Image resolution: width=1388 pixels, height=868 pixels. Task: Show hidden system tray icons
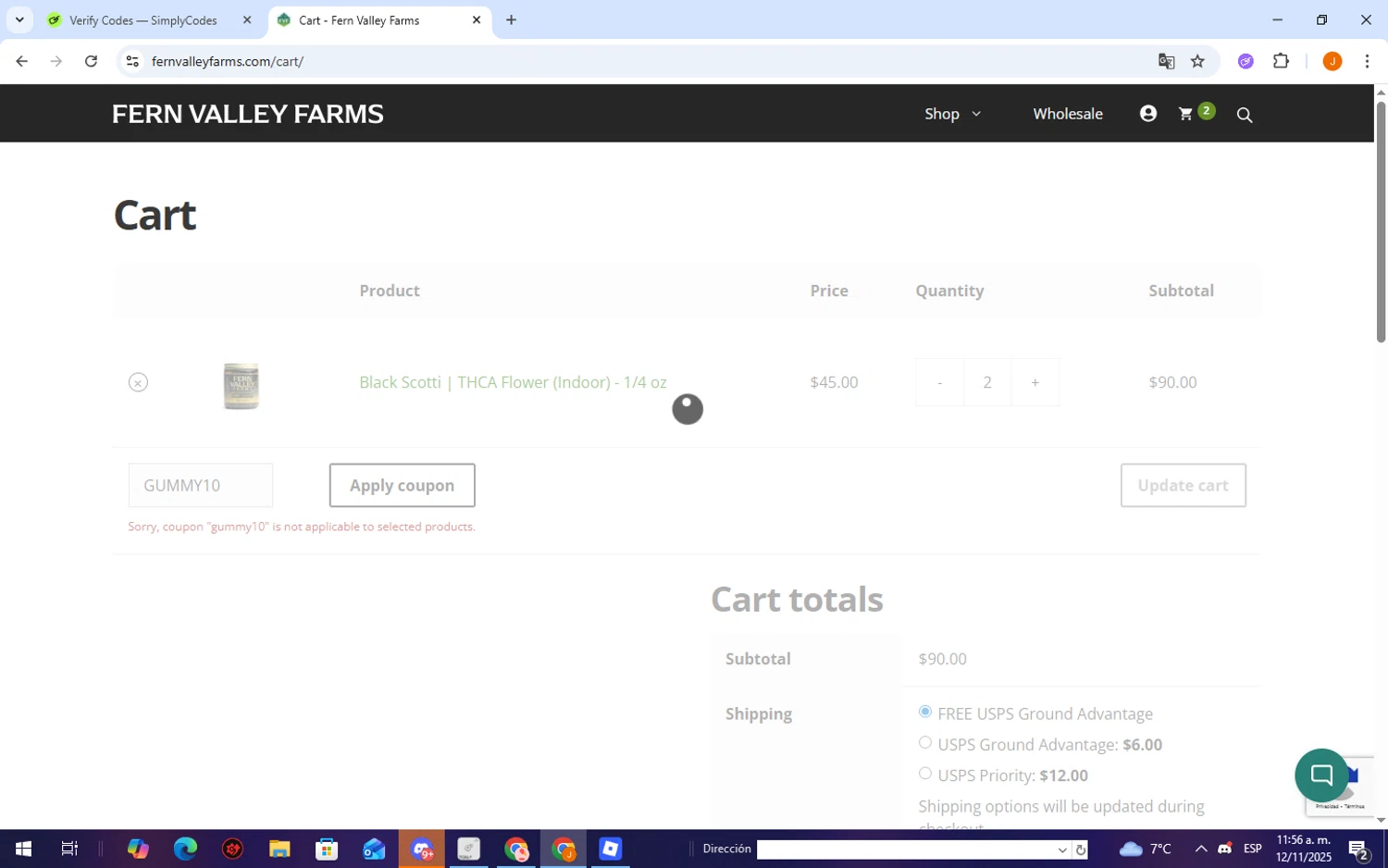click(x=1200, y=849)
